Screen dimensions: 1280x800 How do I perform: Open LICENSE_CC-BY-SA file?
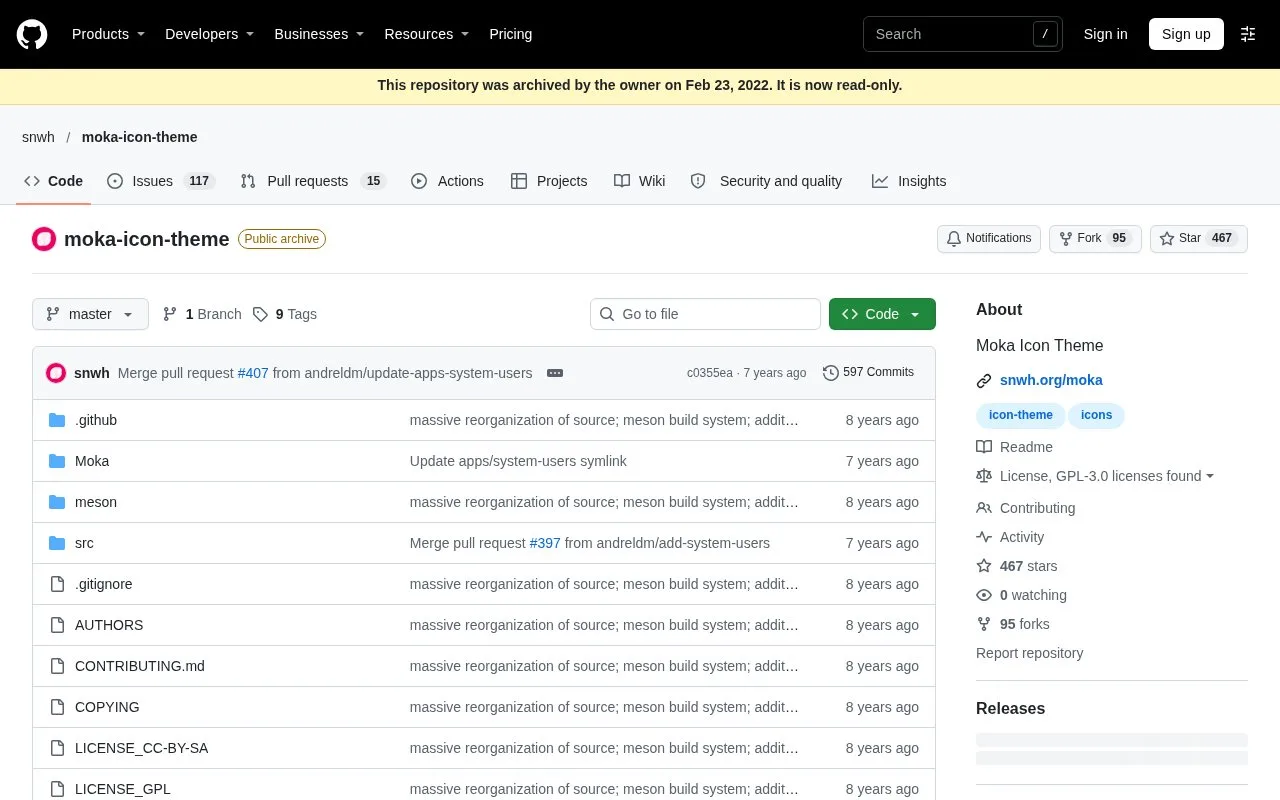tap(141, 748)
